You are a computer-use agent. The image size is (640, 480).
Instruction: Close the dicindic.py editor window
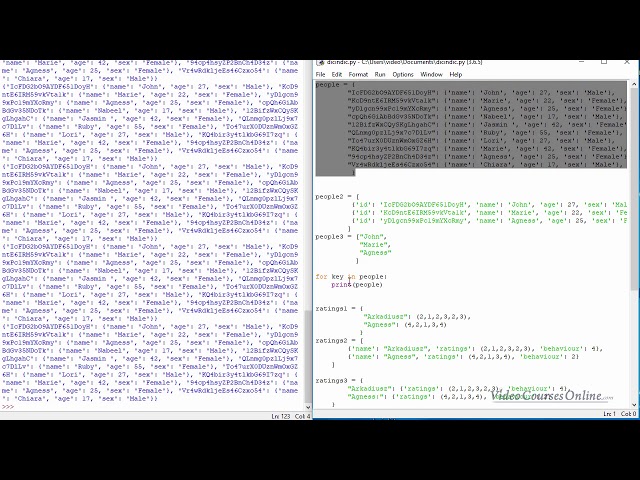[x=627, y=62]
